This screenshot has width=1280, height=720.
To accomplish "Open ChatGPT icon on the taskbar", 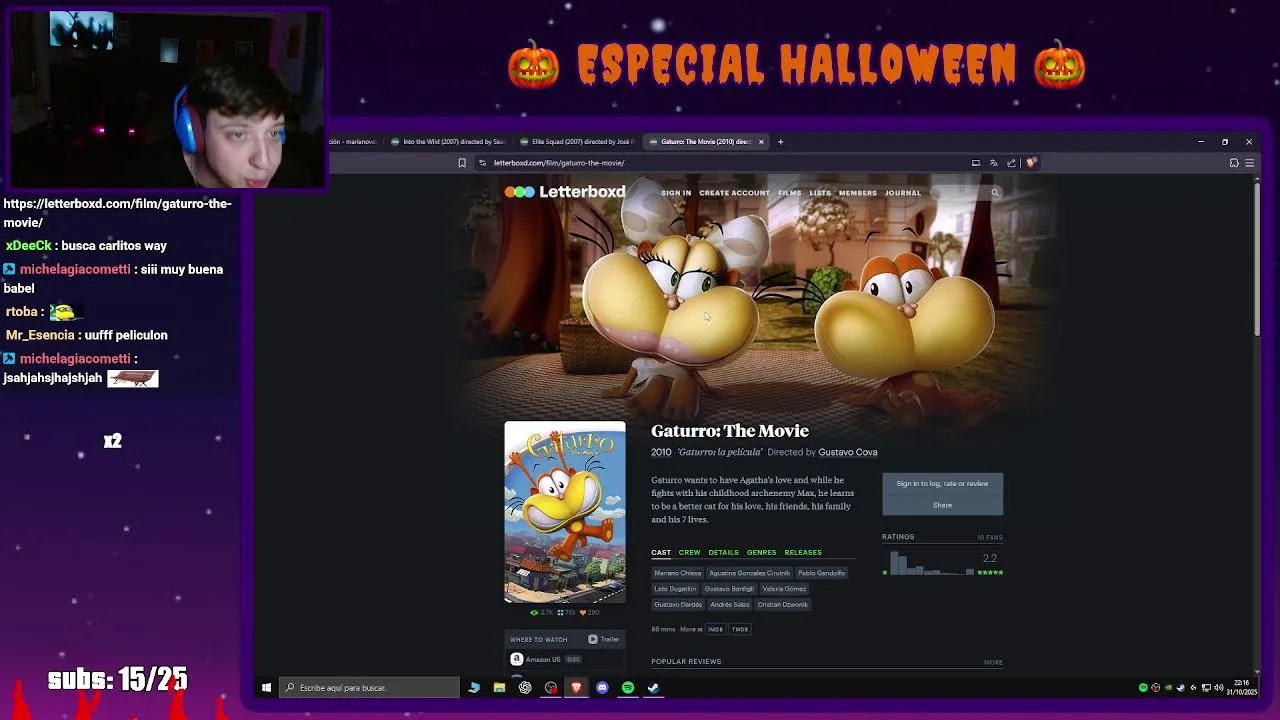I will 525,688.
